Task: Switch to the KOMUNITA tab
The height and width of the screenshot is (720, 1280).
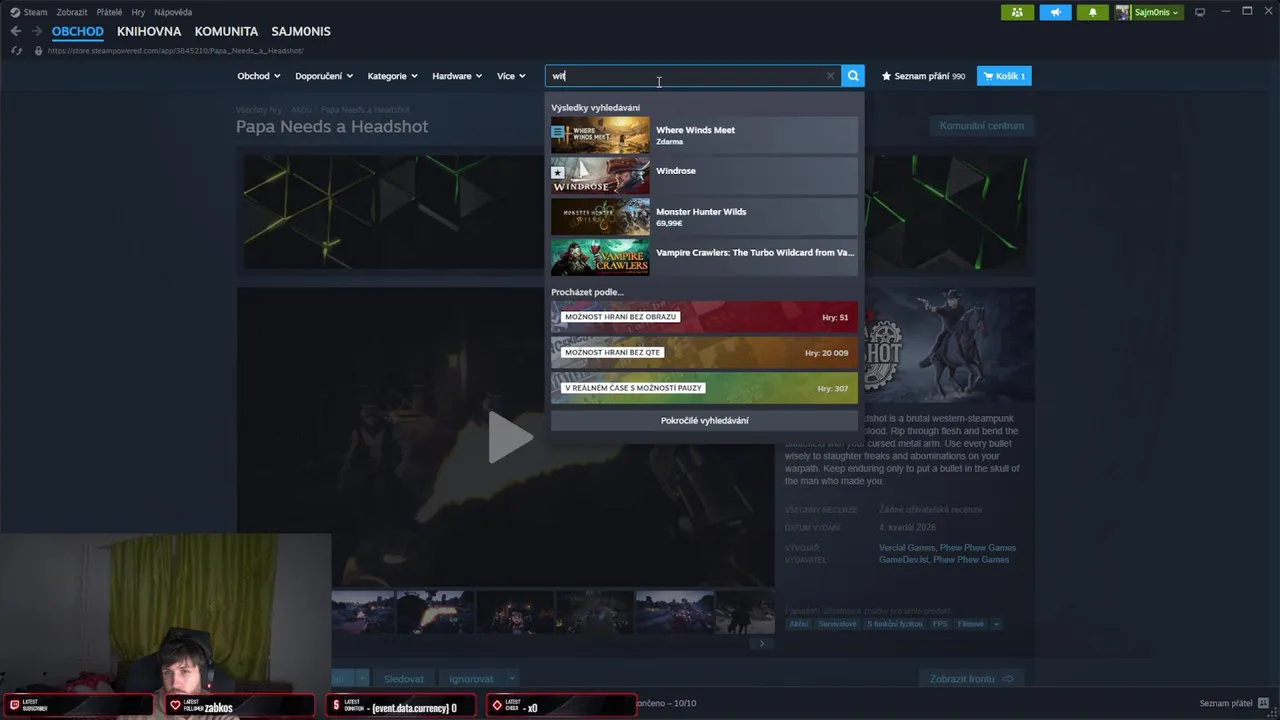Action: 226,31
